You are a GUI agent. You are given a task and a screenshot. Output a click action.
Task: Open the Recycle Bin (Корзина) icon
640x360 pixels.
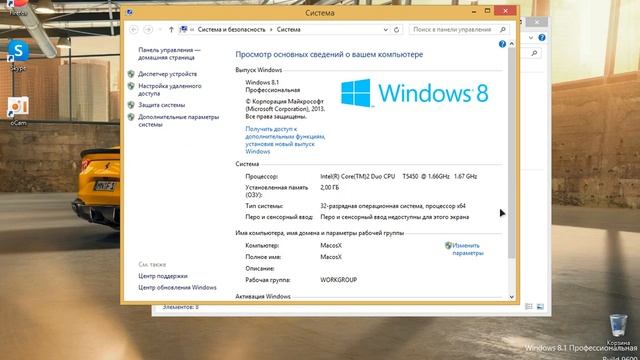coord(618,329)
